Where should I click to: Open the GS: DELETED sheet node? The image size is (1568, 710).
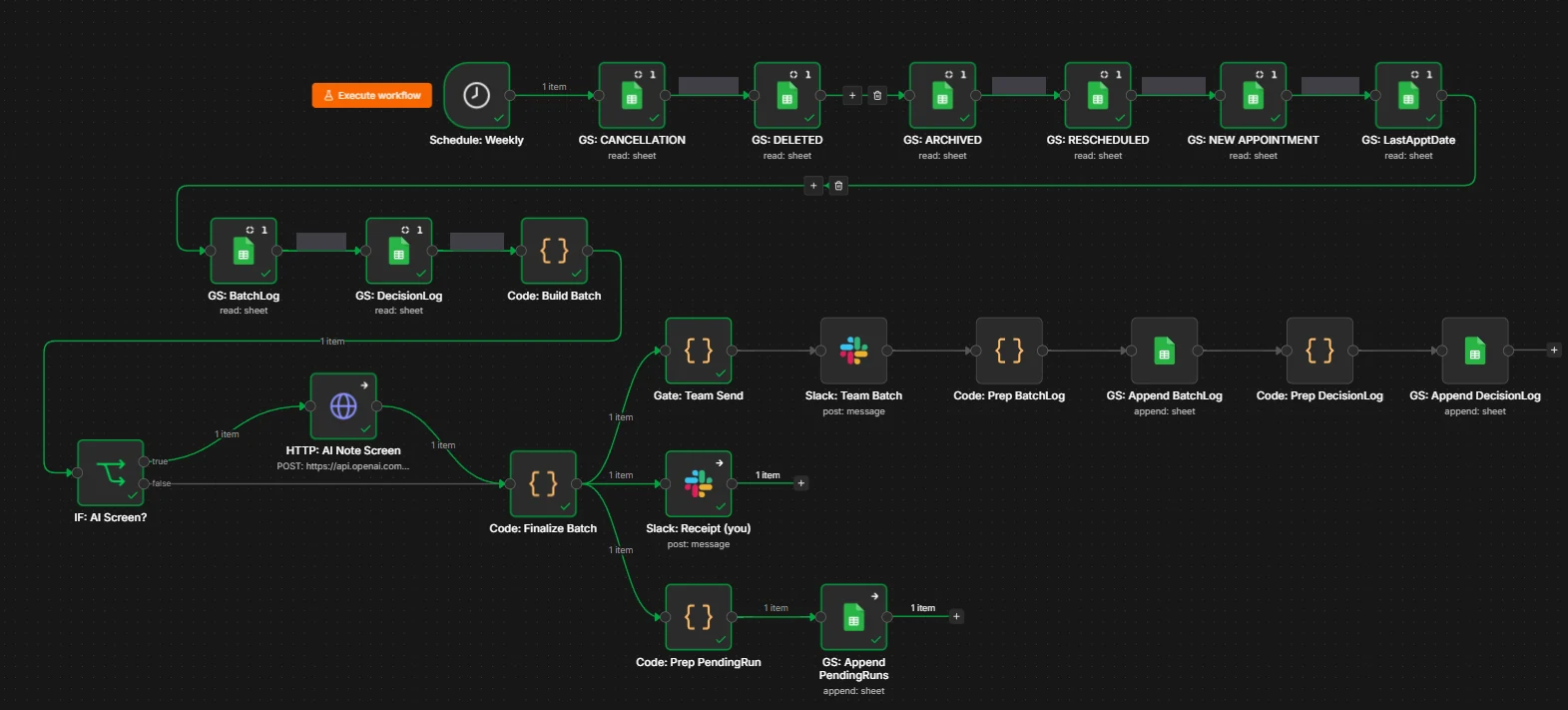coord(787,95)
